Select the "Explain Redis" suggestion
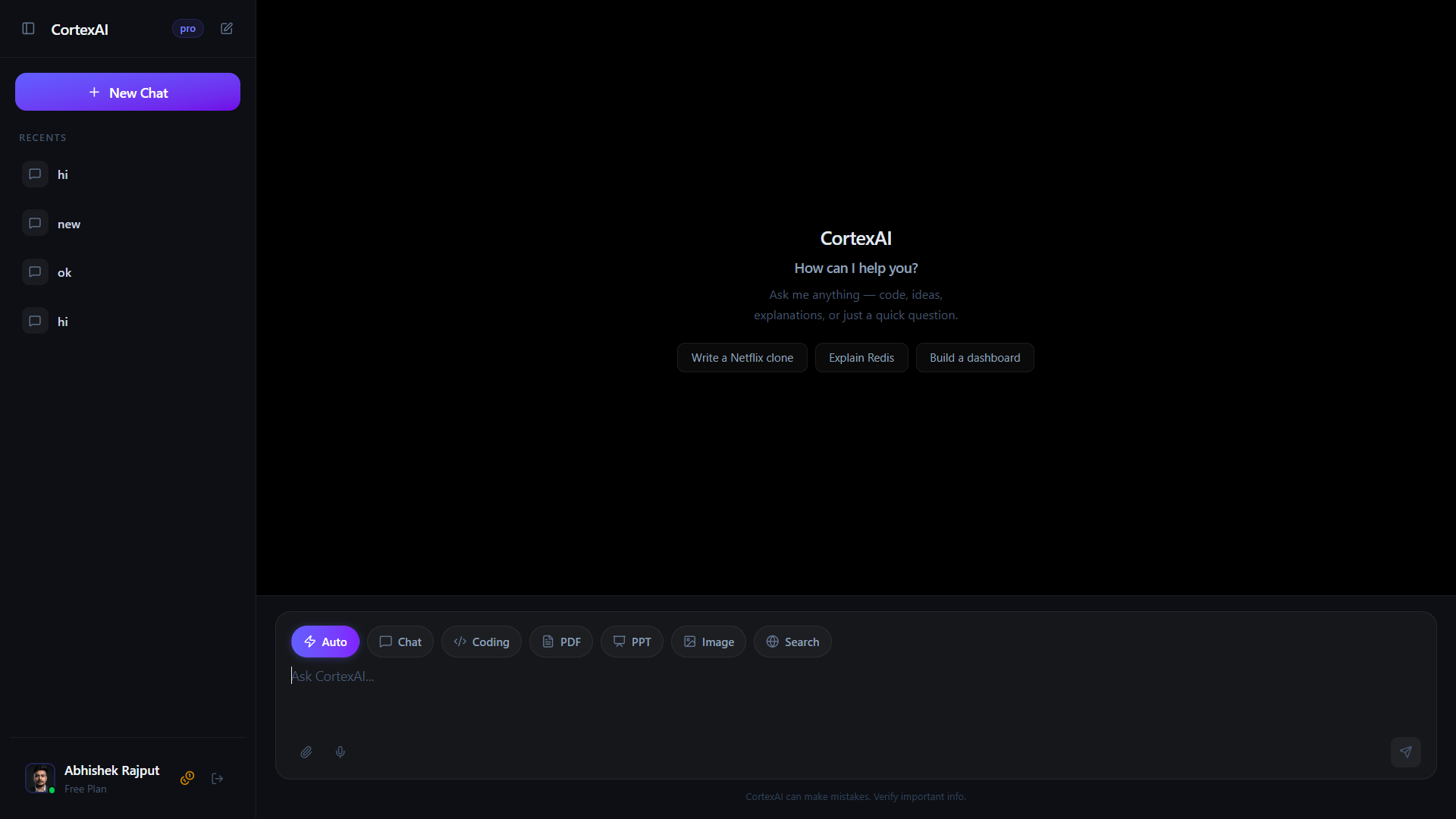 coord(861,357)
